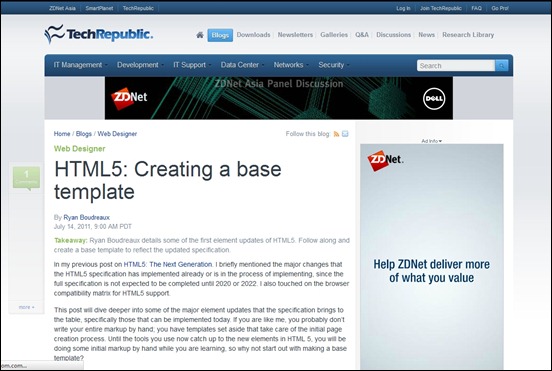The width and height of the screenshot is (552, 371).
Task: Click Blogs in the breadcrumb
Action: tap(84, 134)
